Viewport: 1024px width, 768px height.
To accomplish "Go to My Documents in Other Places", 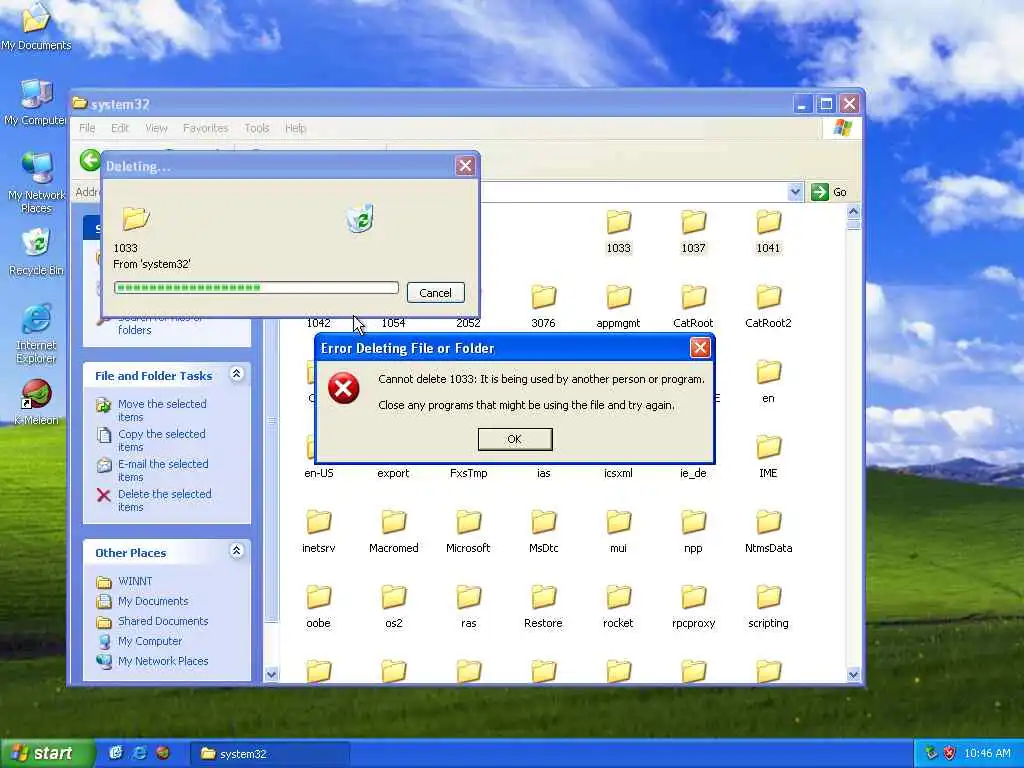I will (x=153, y=601).
